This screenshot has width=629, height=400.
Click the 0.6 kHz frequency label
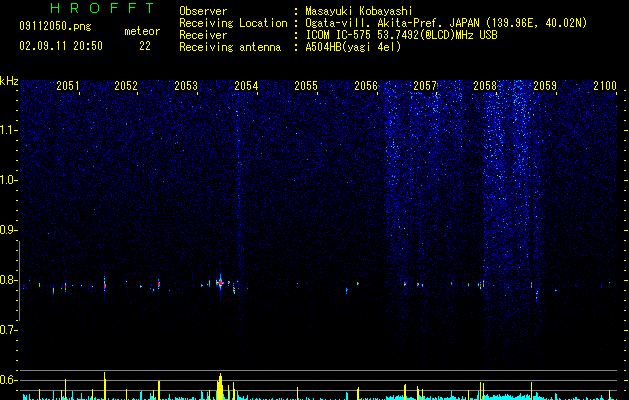(9, 380)
